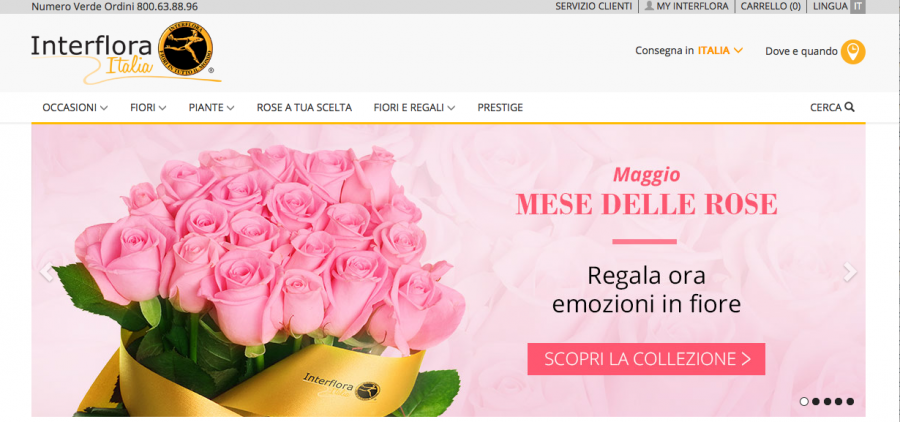Click the user profile icon beside My Interflora
This screenshot has width=900, height=422.
649,6
